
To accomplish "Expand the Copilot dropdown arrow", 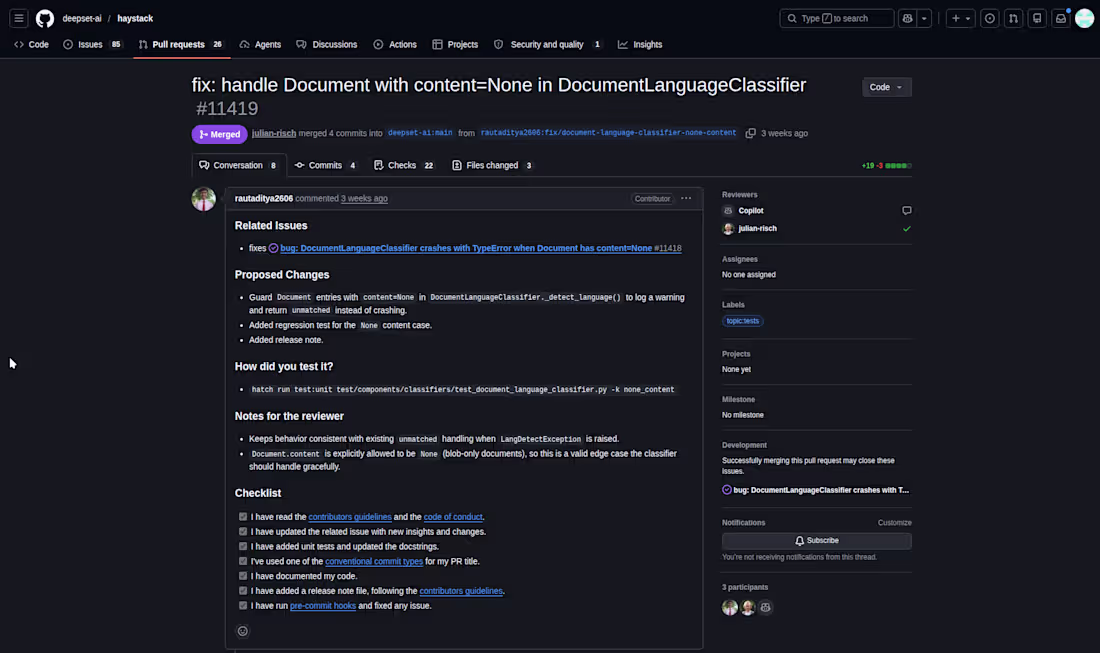I will [924, 18].
